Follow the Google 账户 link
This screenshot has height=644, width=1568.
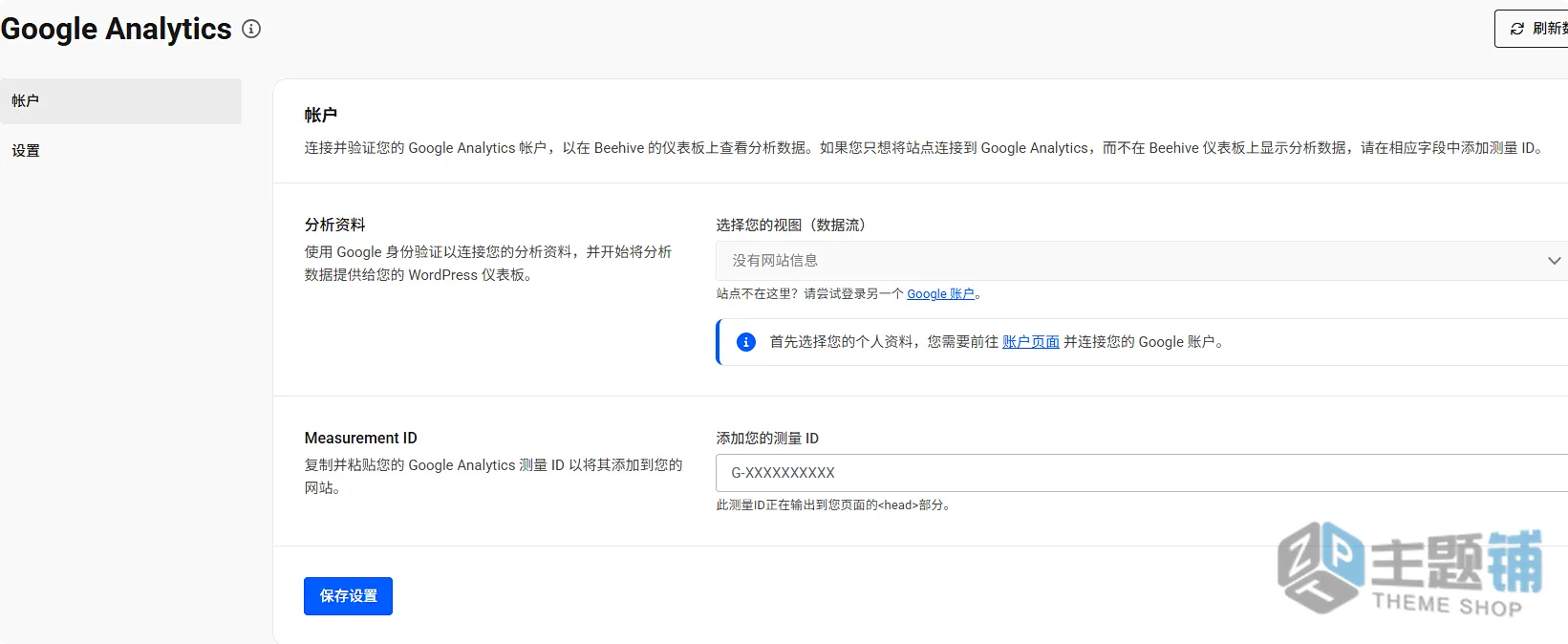940,294
